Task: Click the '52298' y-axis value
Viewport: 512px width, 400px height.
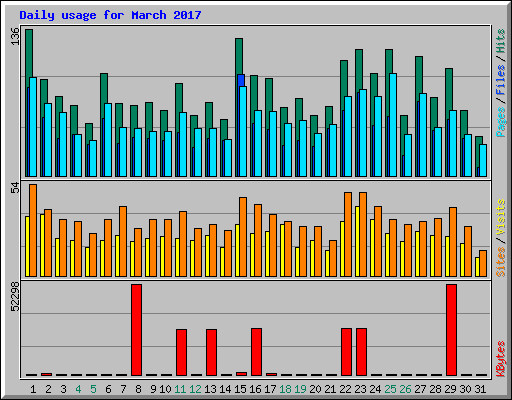Action: tap(15, 296)
